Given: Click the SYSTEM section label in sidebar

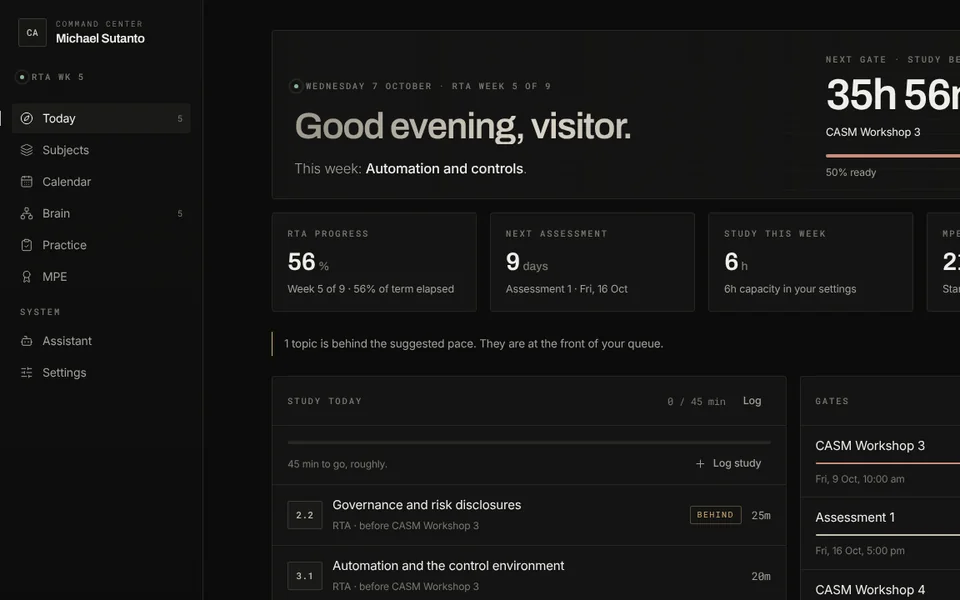Looking at the screenshot, I should 40,312.
